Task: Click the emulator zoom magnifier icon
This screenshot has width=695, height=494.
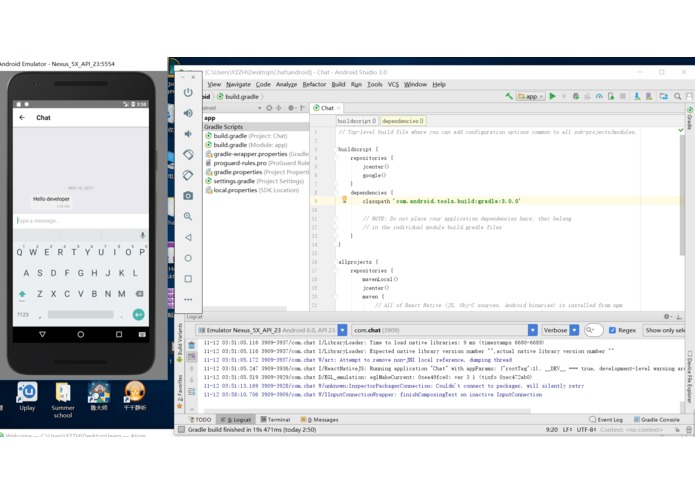Action: tap(188, 216)
